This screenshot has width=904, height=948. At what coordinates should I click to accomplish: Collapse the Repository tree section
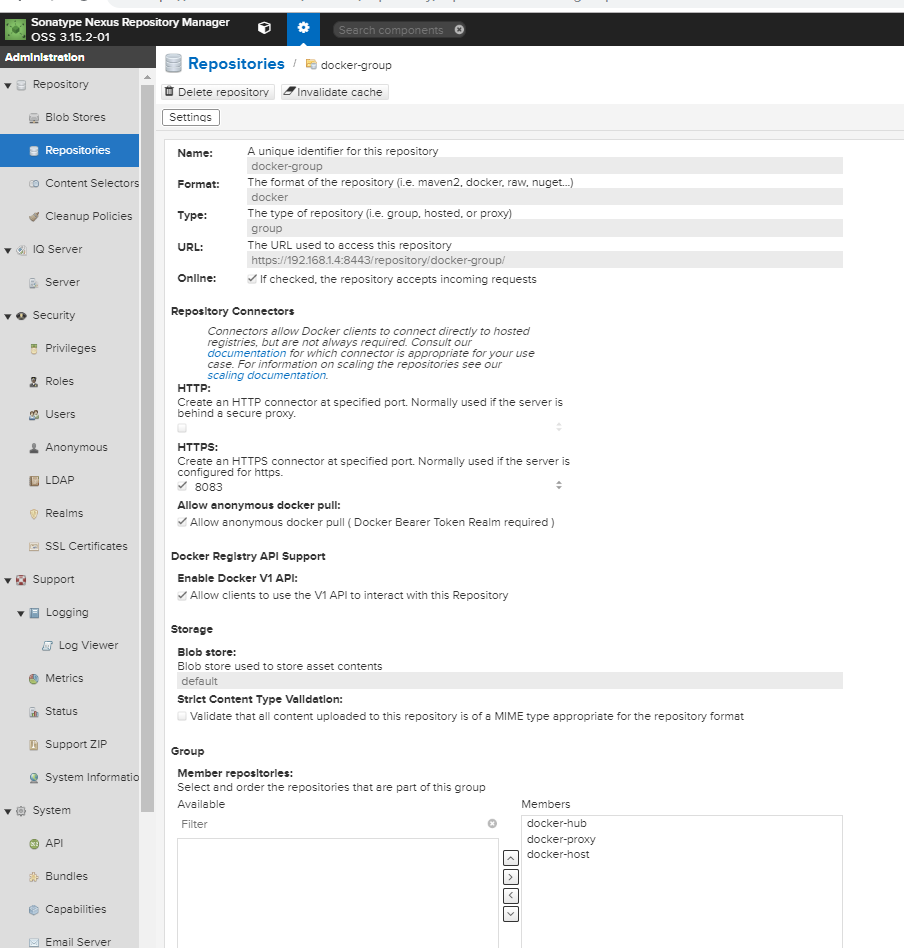(x=8, y=85)
